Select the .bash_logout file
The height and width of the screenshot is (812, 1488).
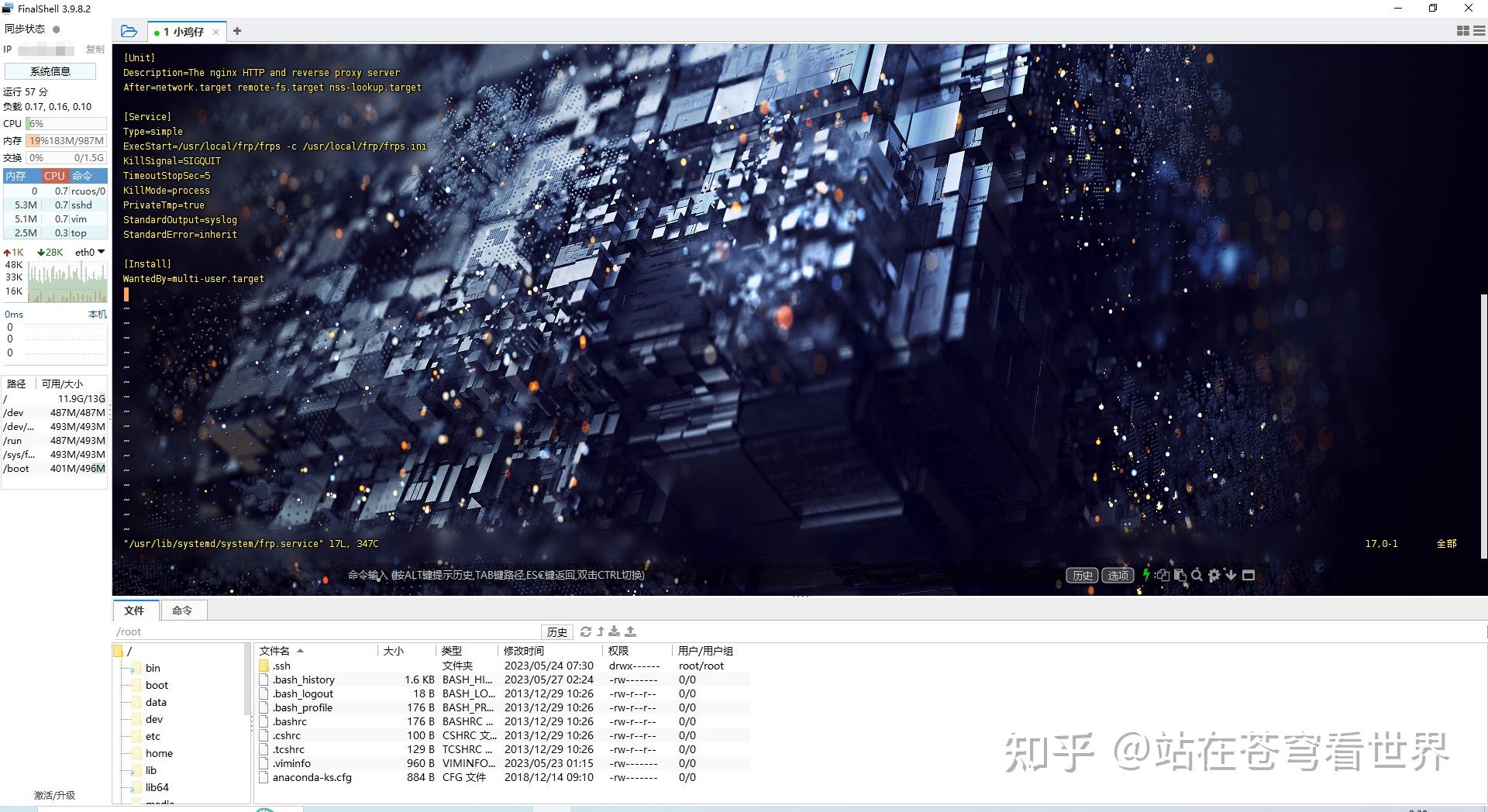(x=503, y=693)
